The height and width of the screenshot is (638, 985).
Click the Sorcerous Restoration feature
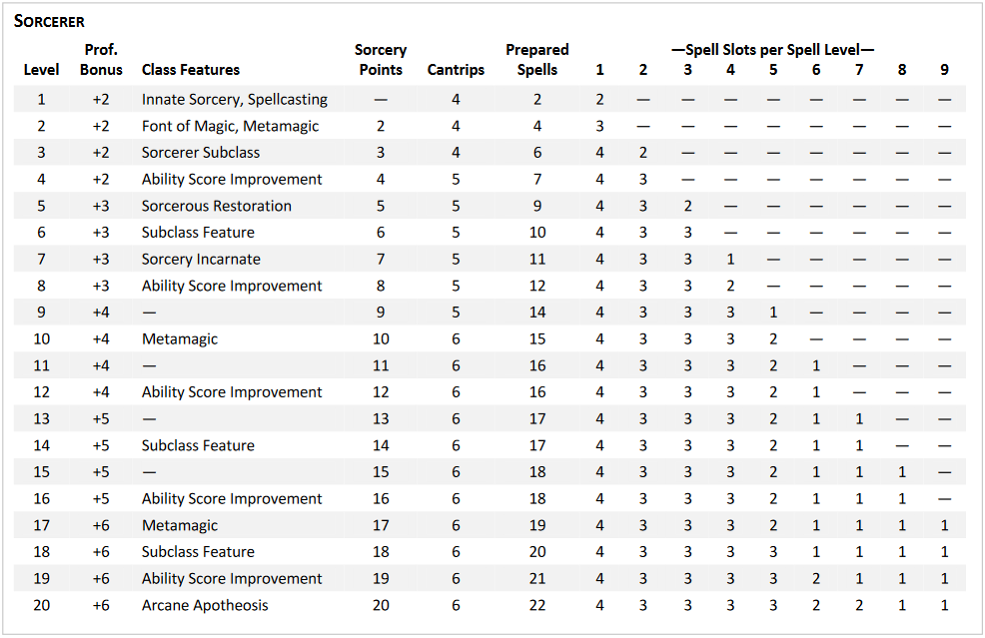(x=217, y=206)
